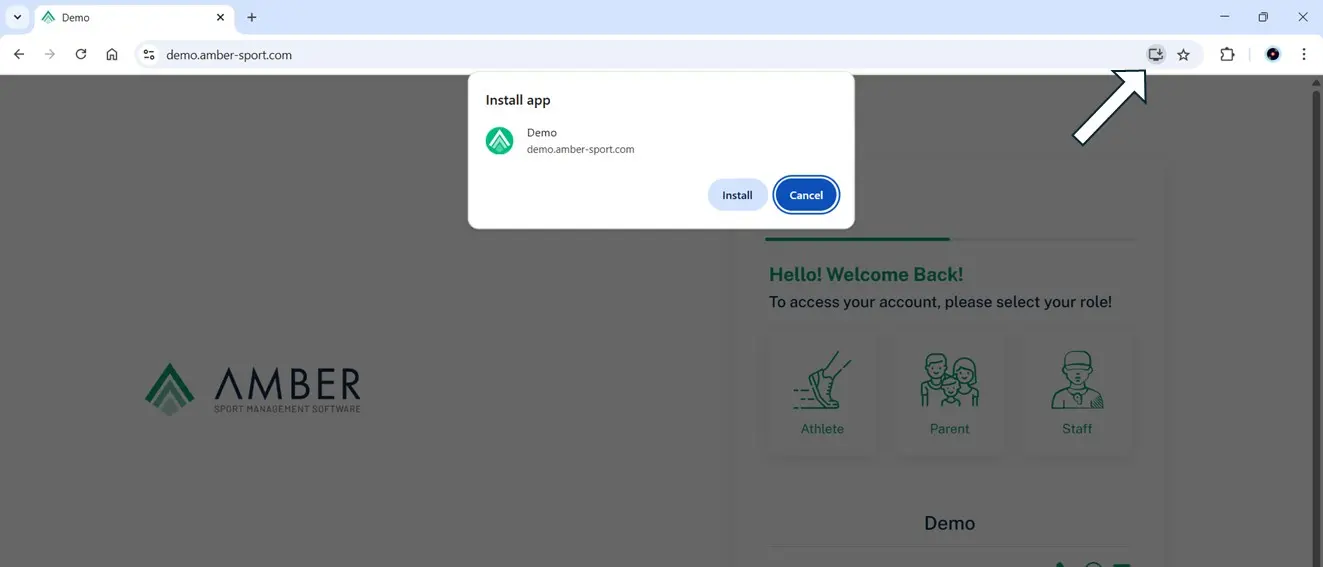This screenshot has width=1323, height=567.
Task: Select the Athlete role
Action: coord(823,394)
